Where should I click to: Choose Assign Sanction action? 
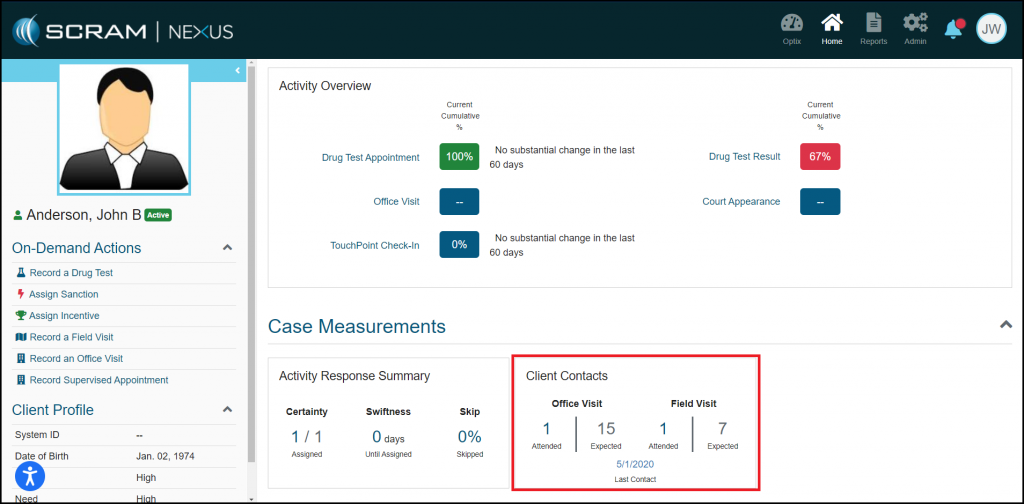(x=63, y=294)
